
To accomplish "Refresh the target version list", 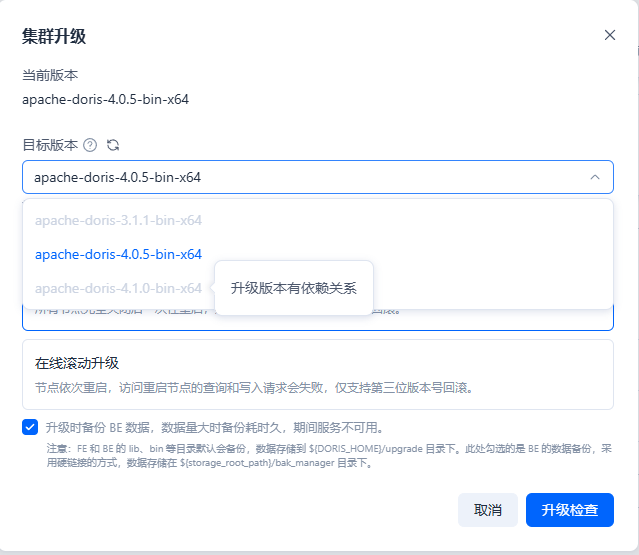I will (x=113, y=145).
